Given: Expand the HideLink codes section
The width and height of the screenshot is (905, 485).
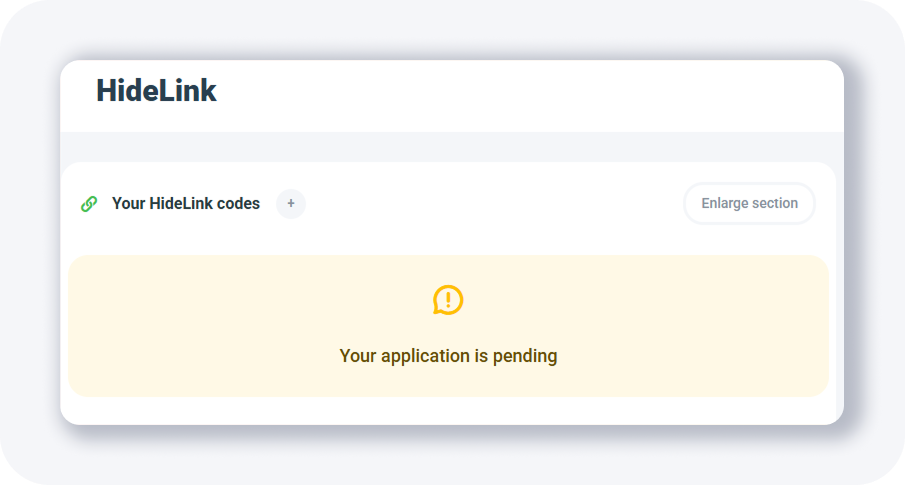Looking at the screenshot, I should point(749,204).
